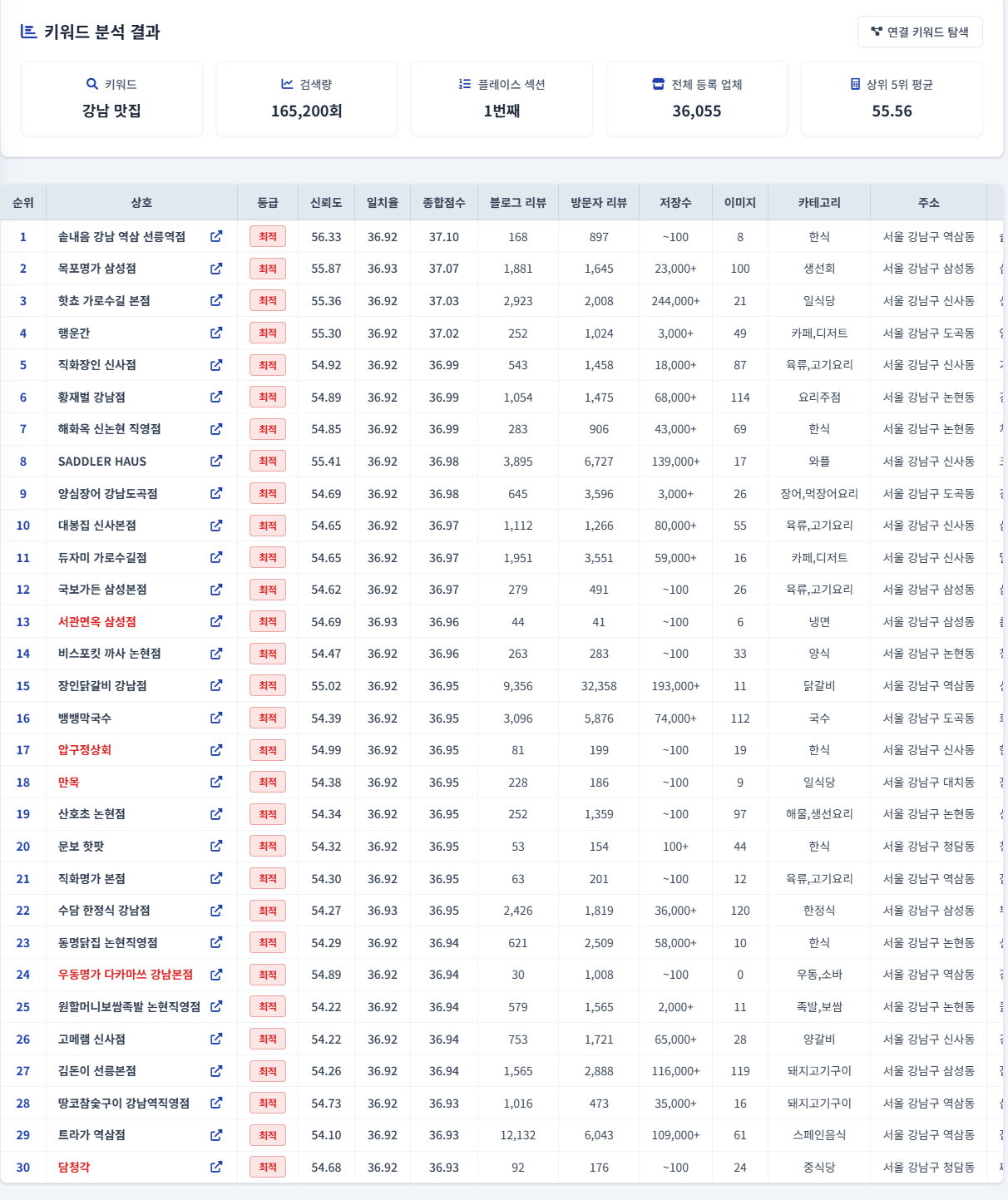Open external link icon for 압구정상회
Screen dimensions: 1008x1200
216,750
